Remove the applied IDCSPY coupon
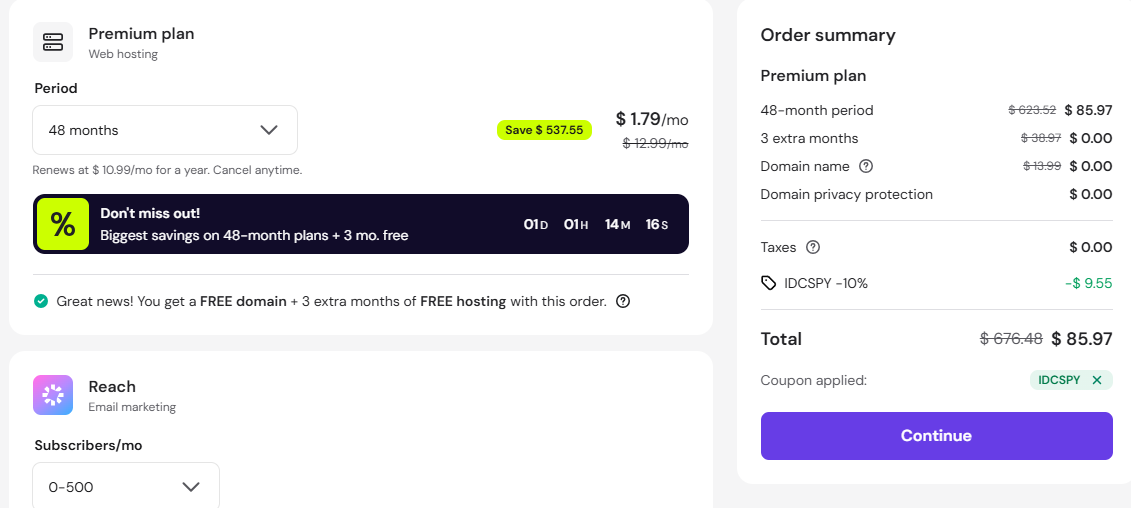Screen dimensions: 1131x508 [1097, 380]
